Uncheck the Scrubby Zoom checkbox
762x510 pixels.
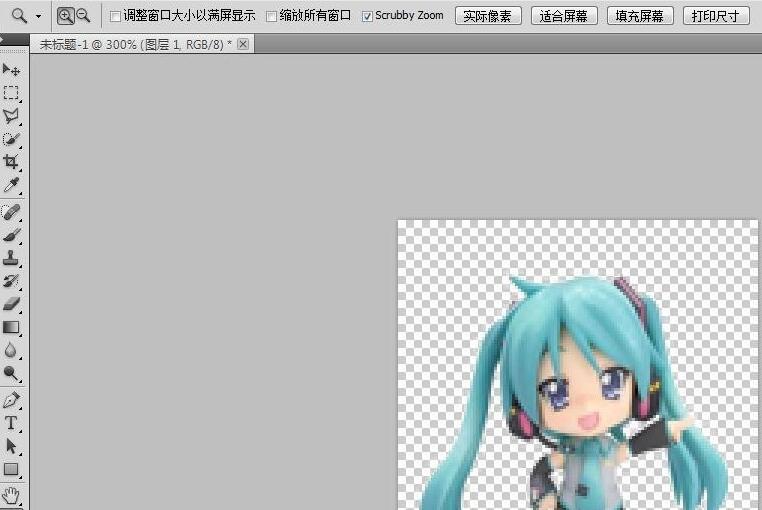[367, 17]
